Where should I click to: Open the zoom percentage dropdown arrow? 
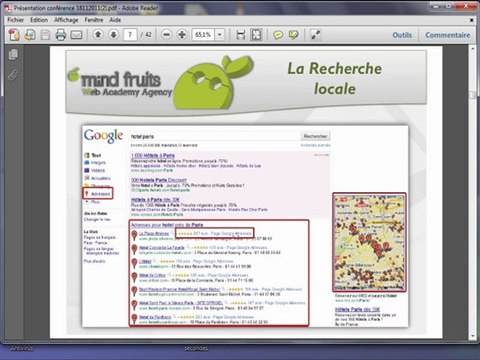tap(220, 35)
